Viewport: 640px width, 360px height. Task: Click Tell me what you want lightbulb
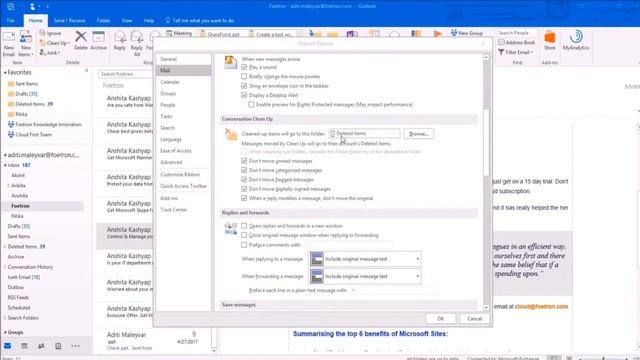[x=168, y=20]
